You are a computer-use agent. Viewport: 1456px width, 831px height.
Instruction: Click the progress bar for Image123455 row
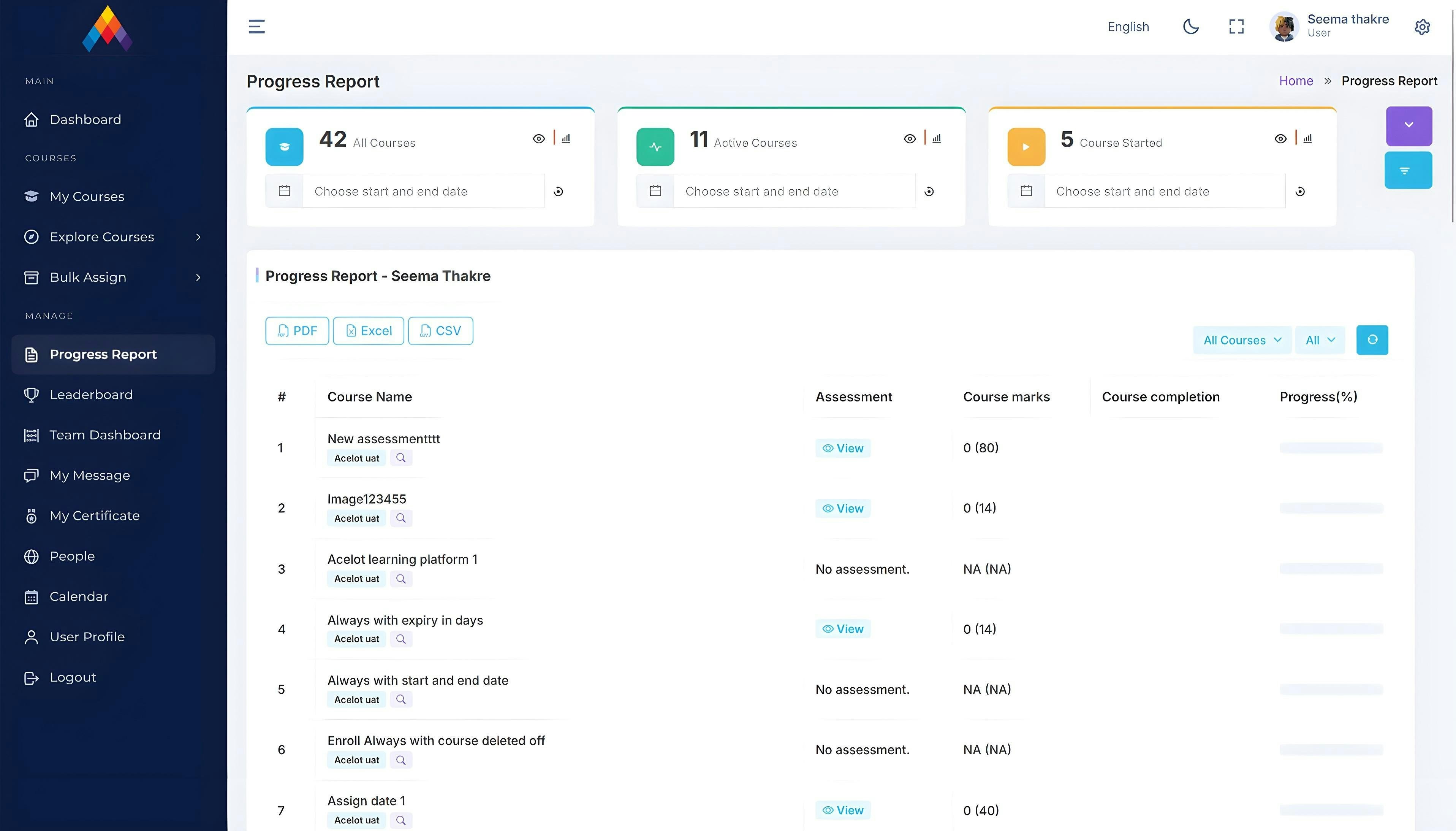(1331, 508)
